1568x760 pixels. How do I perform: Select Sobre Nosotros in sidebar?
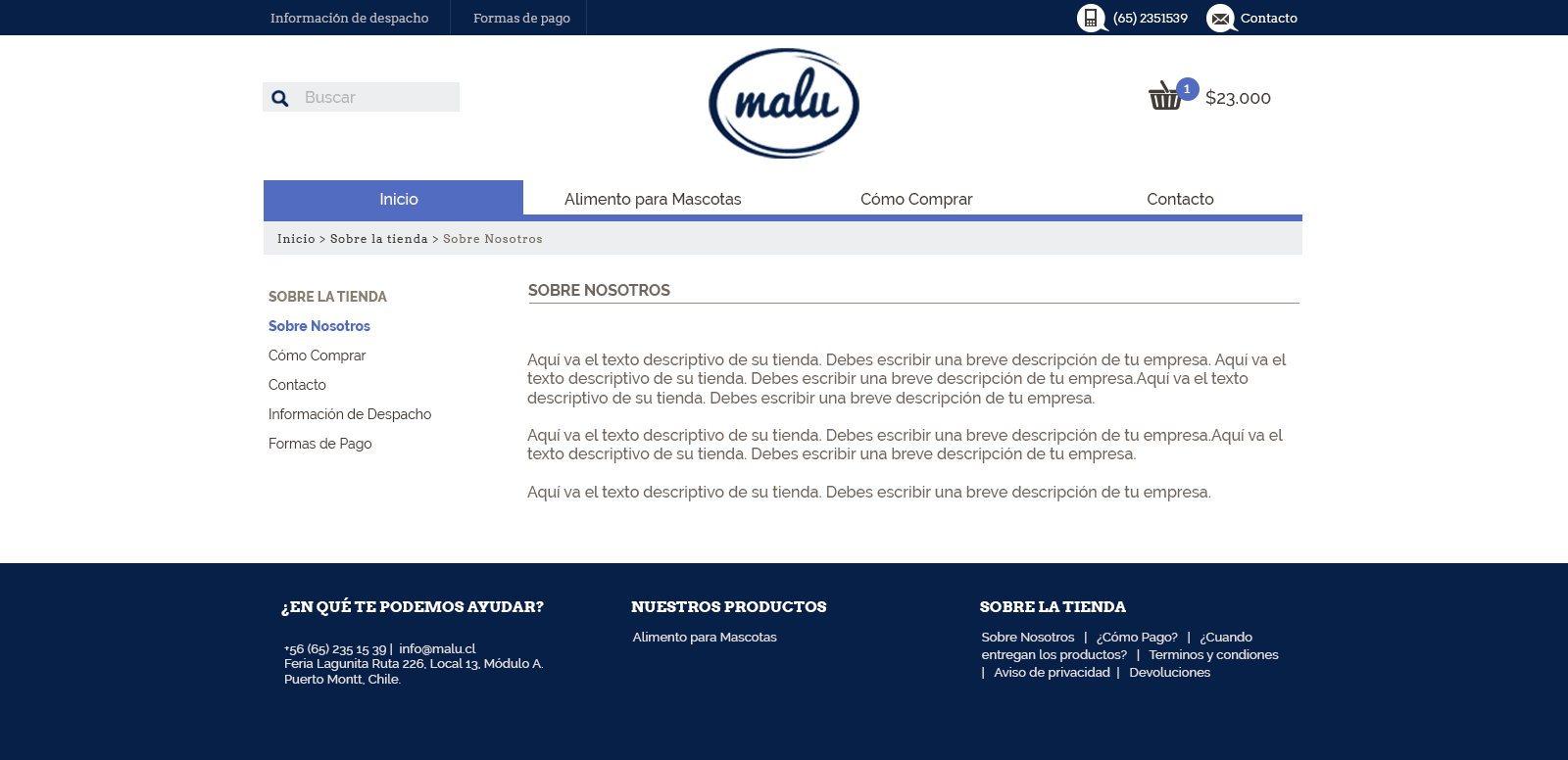[319, 326]
